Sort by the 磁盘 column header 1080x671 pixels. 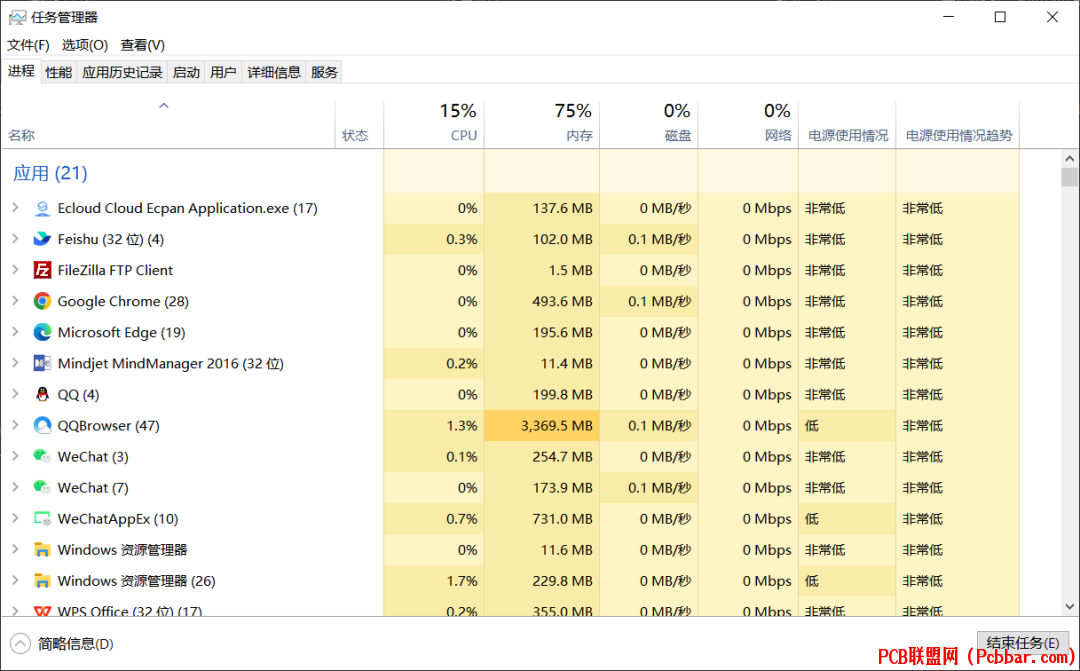649,124
